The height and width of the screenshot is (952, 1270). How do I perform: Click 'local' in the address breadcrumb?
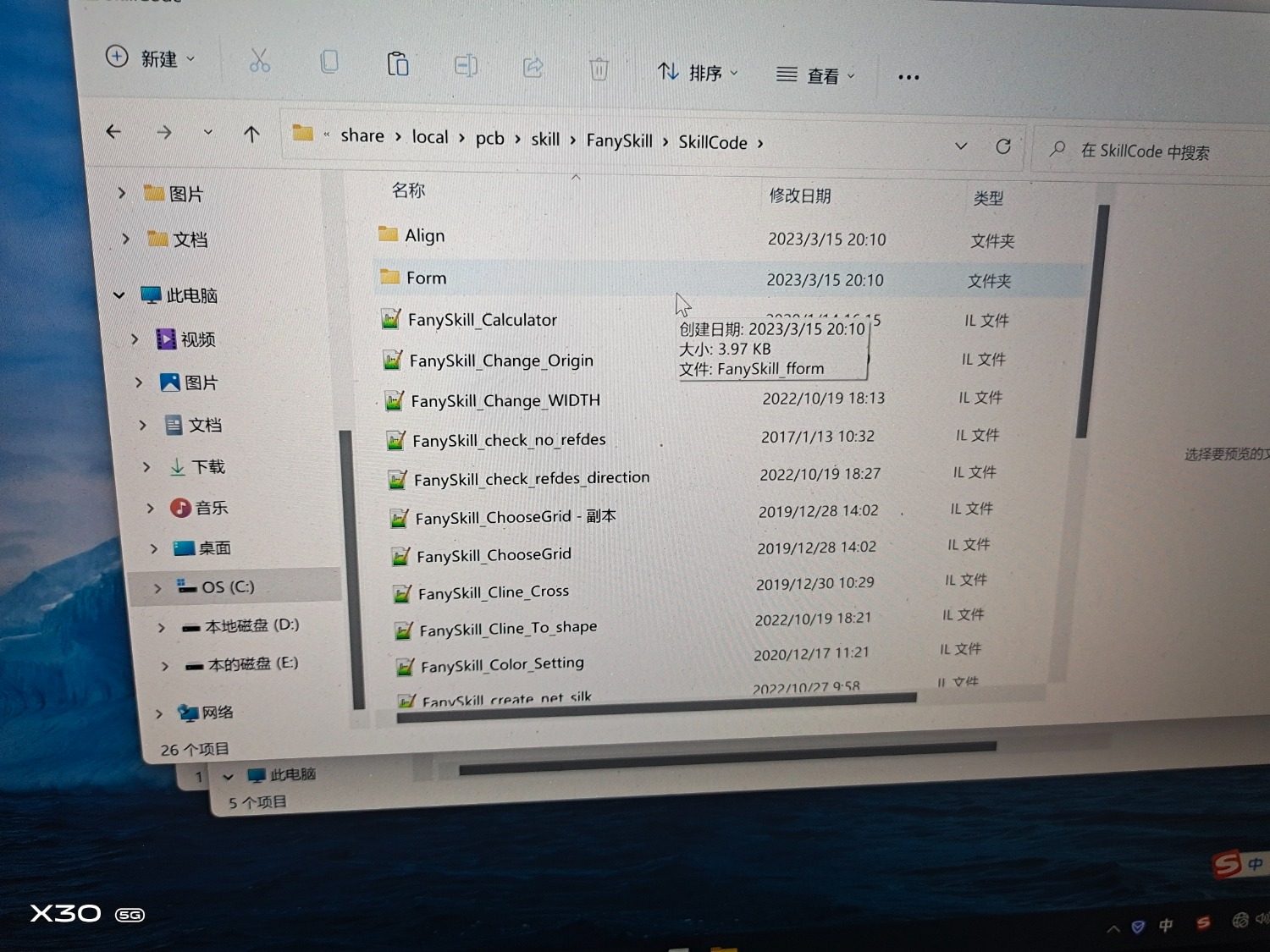tap(430, 137)
